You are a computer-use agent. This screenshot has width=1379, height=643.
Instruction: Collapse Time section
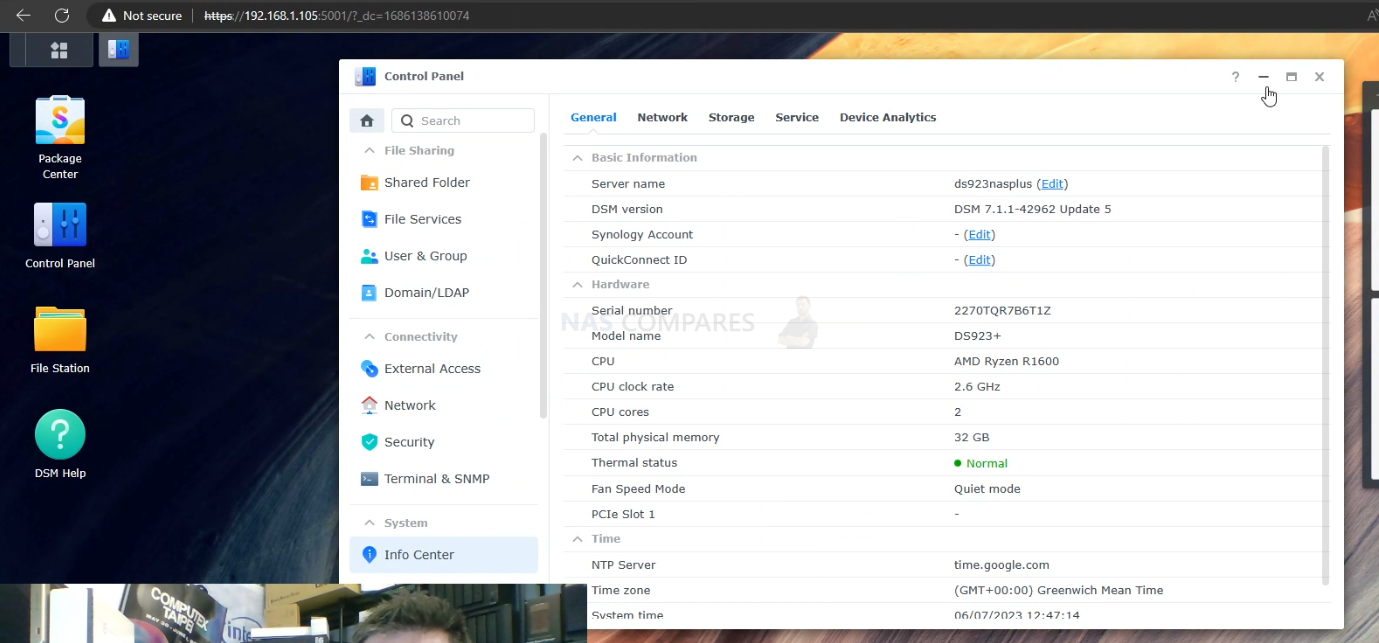pos(577,539)
